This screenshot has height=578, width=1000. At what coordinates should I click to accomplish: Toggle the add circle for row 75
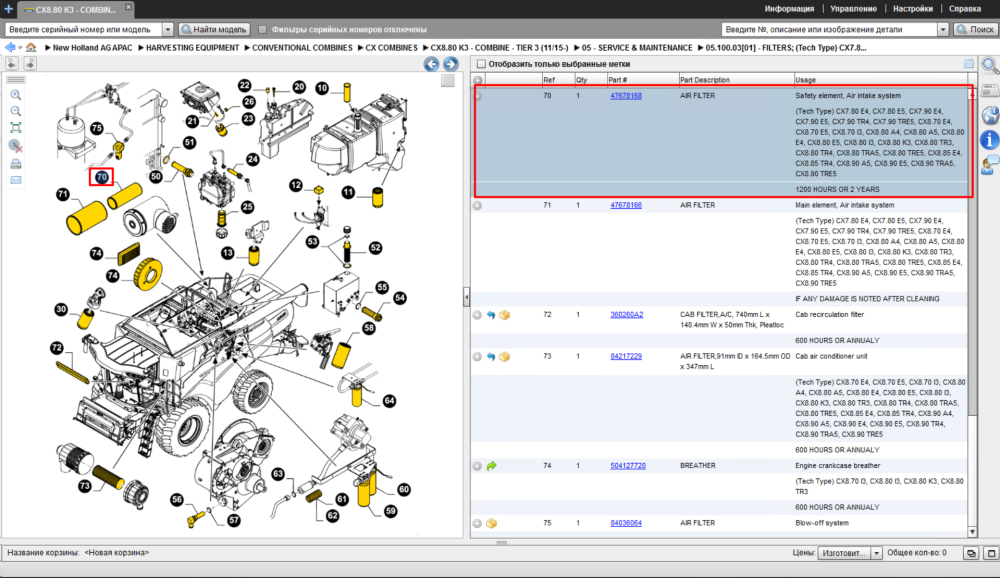click(477, 524)
